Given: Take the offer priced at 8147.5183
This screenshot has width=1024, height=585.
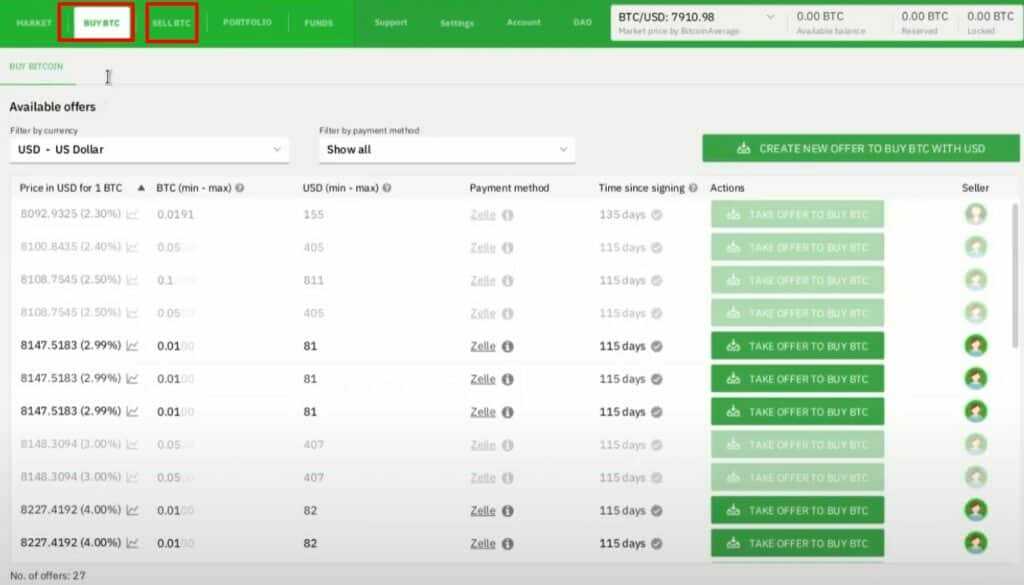Looking at the screenshot, I should click(x=797, y=346).
